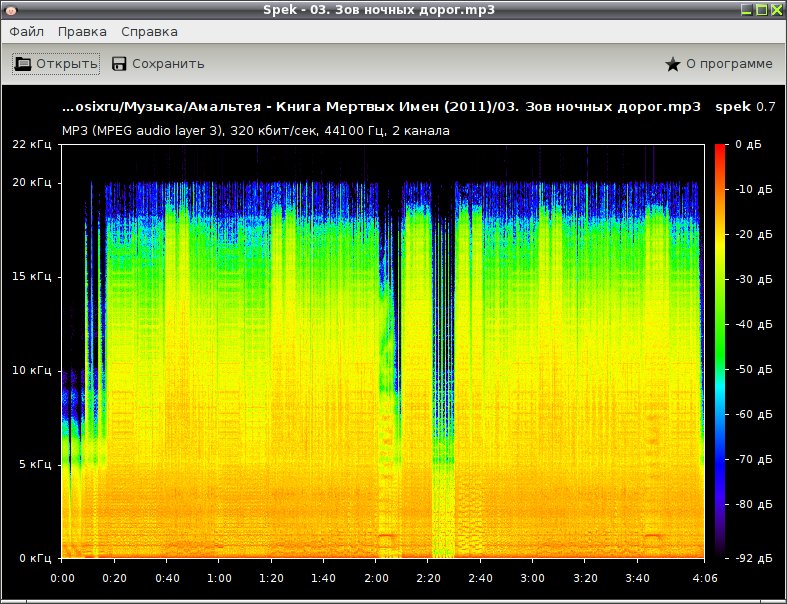Click the 1:20 time label
This screenshot has width=787, height=604.
pos(271,578)
